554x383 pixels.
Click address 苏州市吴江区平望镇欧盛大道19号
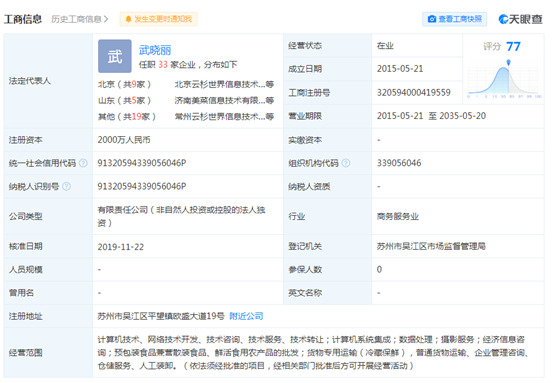pos(161,316)
